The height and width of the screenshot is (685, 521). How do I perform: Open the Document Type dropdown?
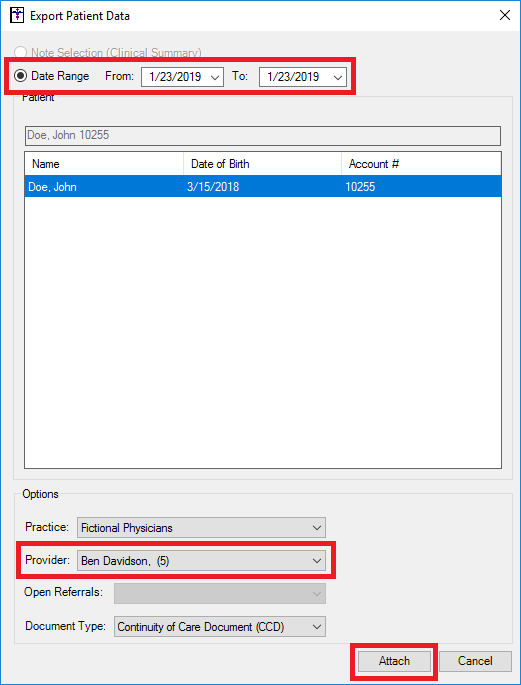[x=220, y=627]
